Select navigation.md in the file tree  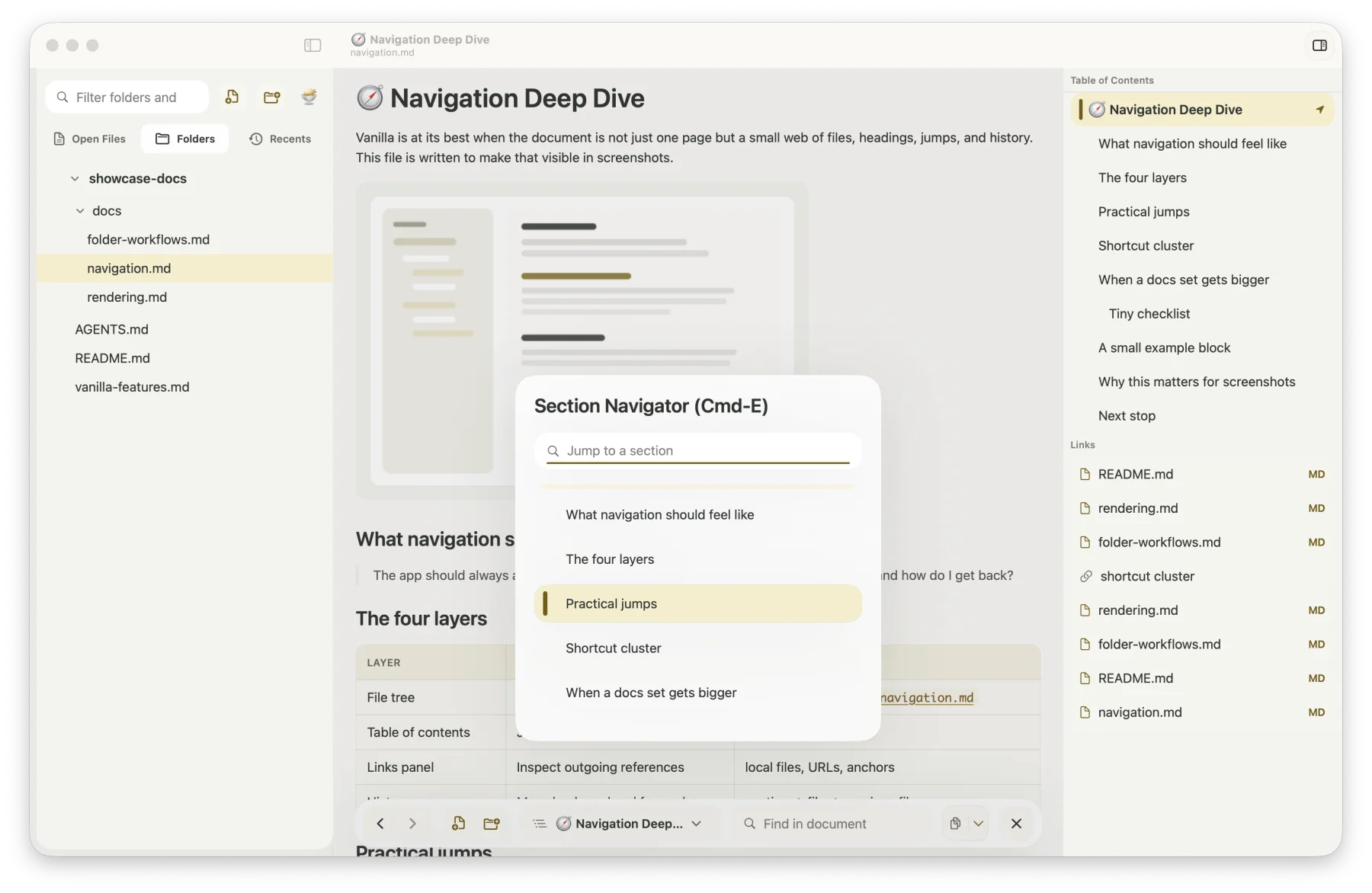pos(184,268)
